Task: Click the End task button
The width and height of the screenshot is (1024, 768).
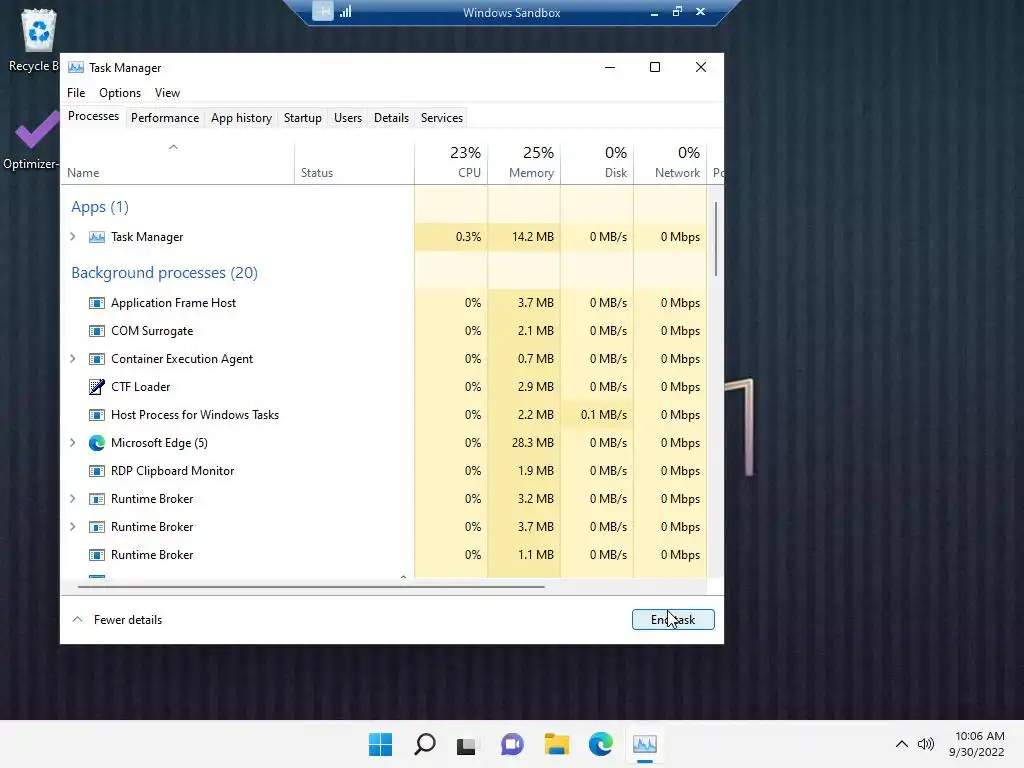Action: pyautogui.click(x=673, y=620)
